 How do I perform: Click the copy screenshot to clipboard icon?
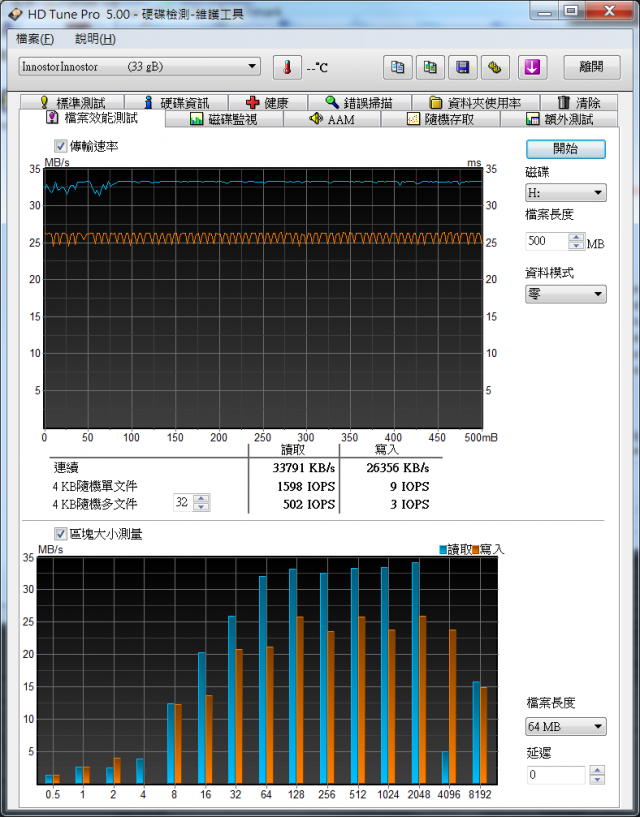[430, 67]
